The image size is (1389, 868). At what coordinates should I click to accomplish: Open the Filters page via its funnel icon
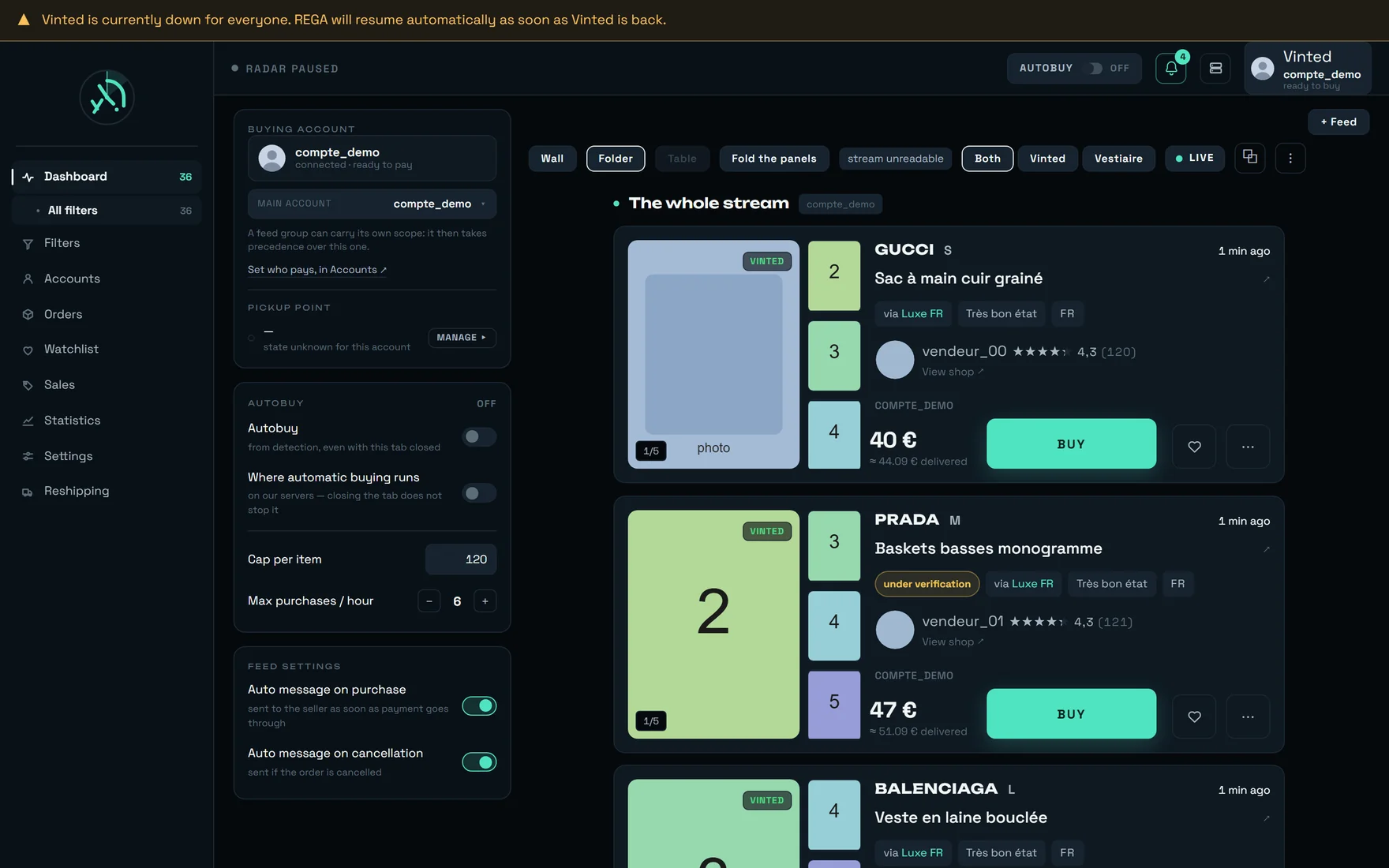28,244
